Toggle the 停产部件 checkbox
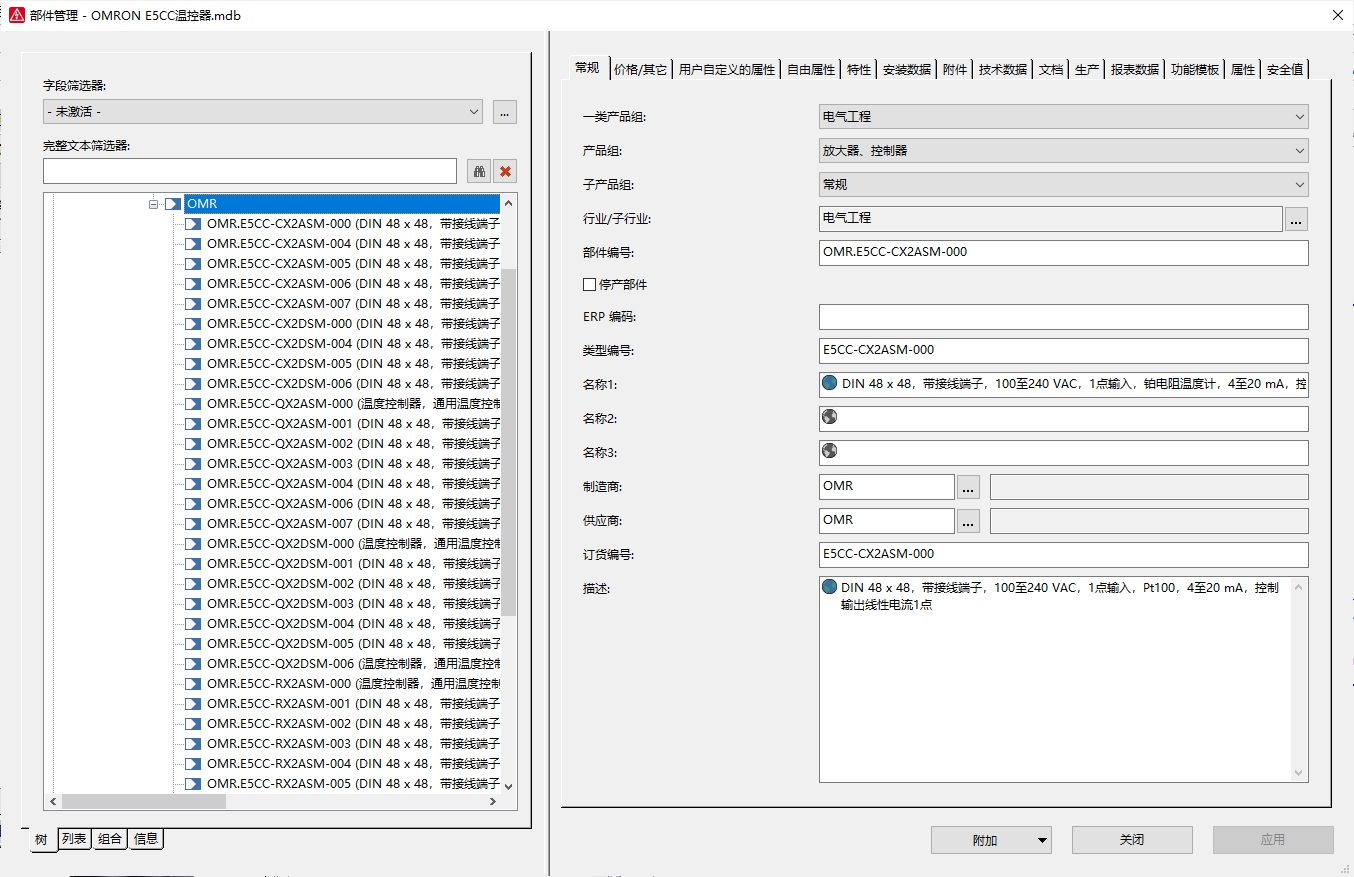The image size is (1354, 877). [x=589, y=285]
